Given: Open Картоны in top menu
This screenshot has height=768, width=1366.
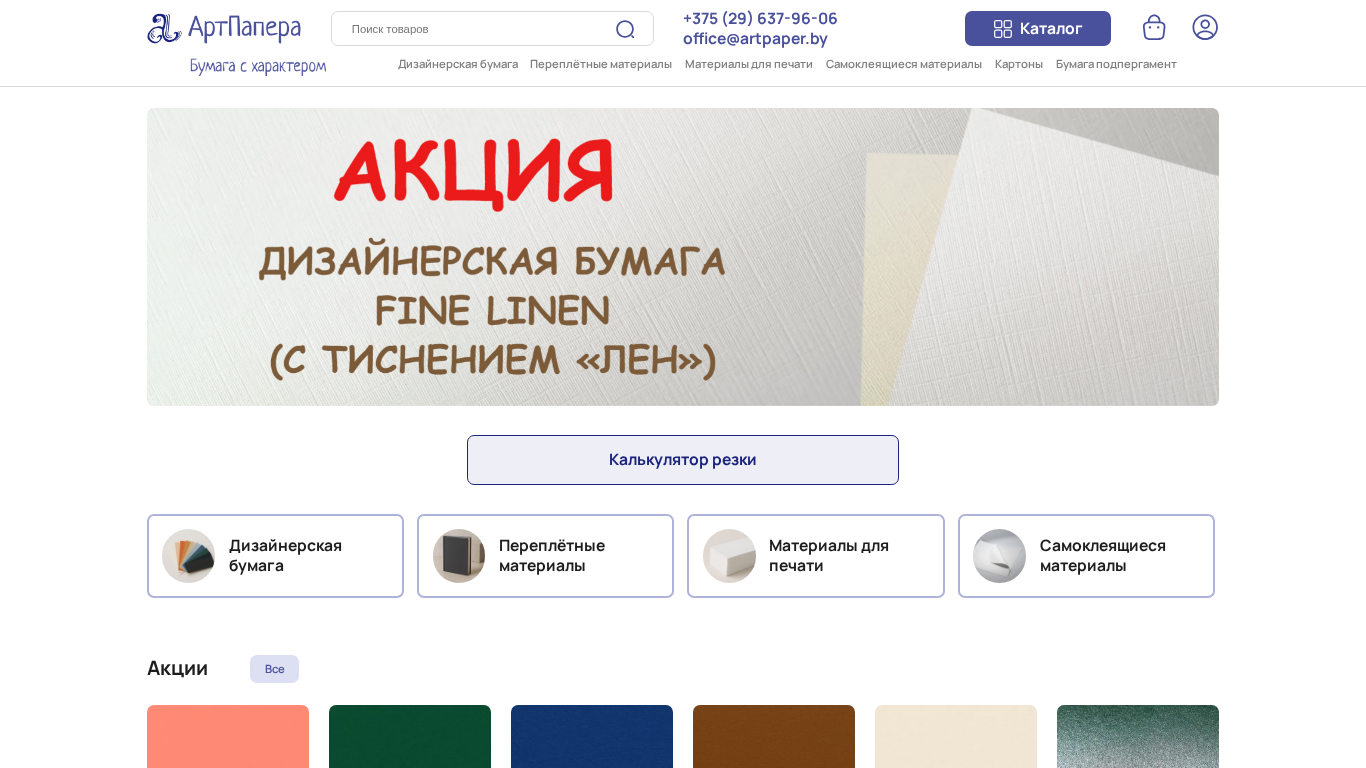Looking at the screenshot, I should point(1019,64).
